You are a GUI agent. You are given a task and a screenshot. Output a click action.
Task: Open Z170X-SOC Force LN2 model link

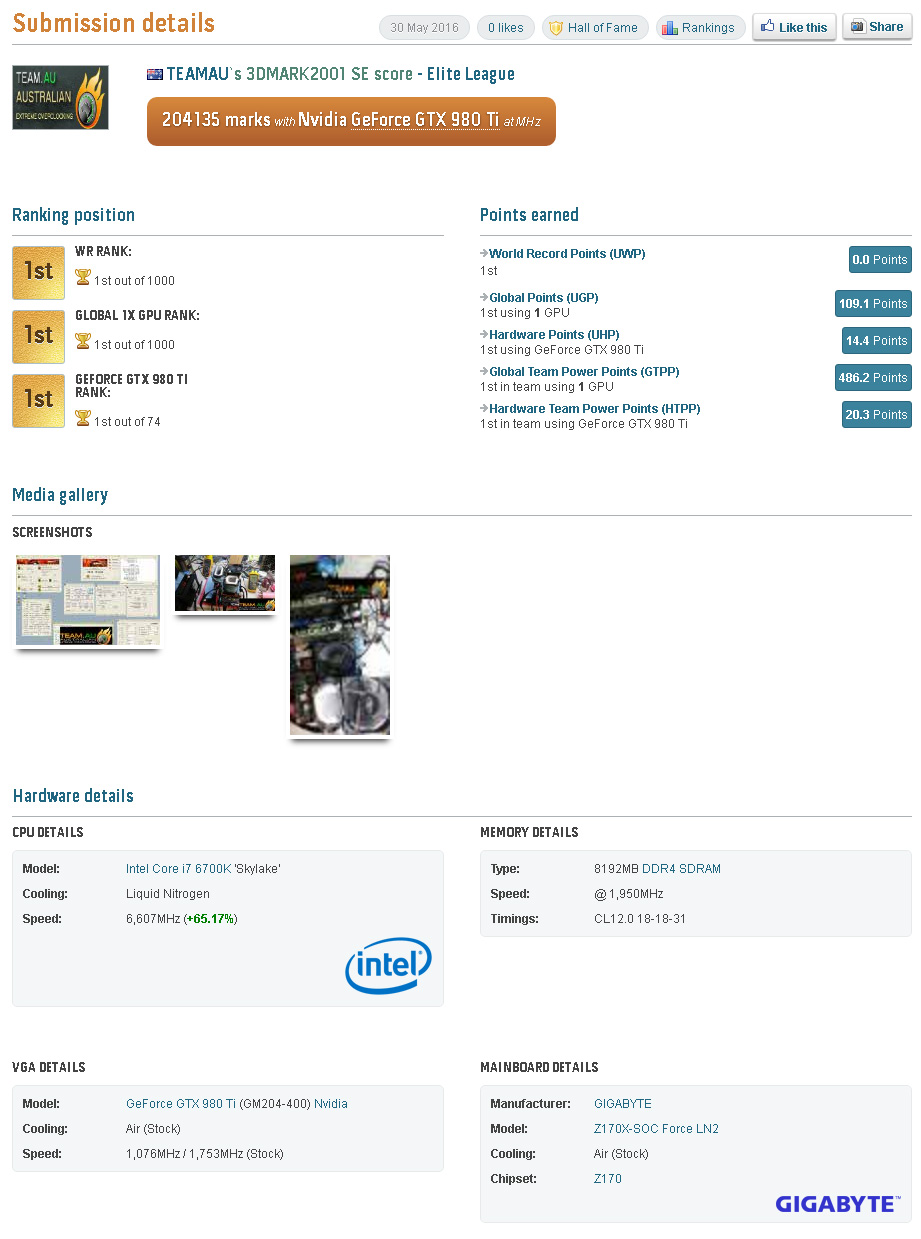[656, 1129]
